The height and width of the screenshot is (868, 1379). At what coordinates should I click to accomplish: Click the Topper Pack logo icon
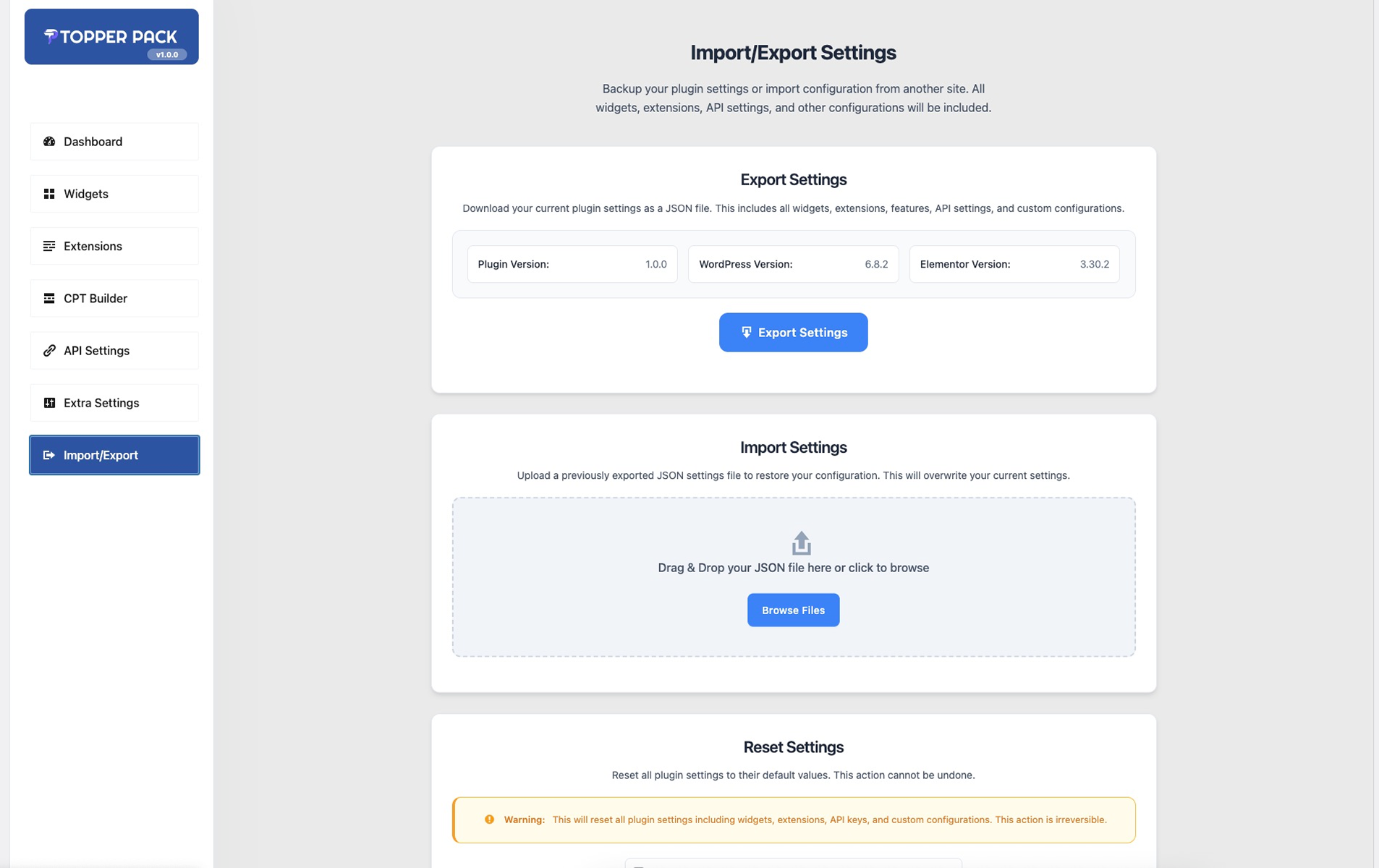click(51, 36)
